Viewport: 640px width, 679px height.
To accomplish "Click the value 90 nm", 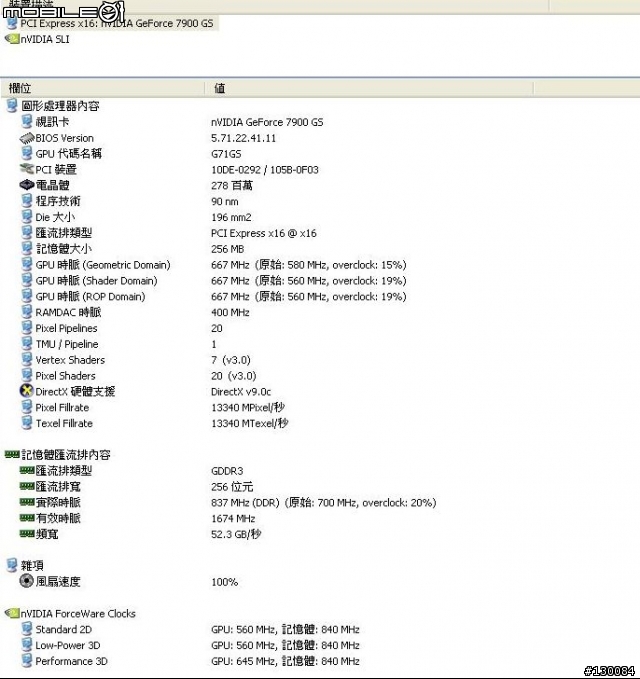I will click(x=225, y=201).
